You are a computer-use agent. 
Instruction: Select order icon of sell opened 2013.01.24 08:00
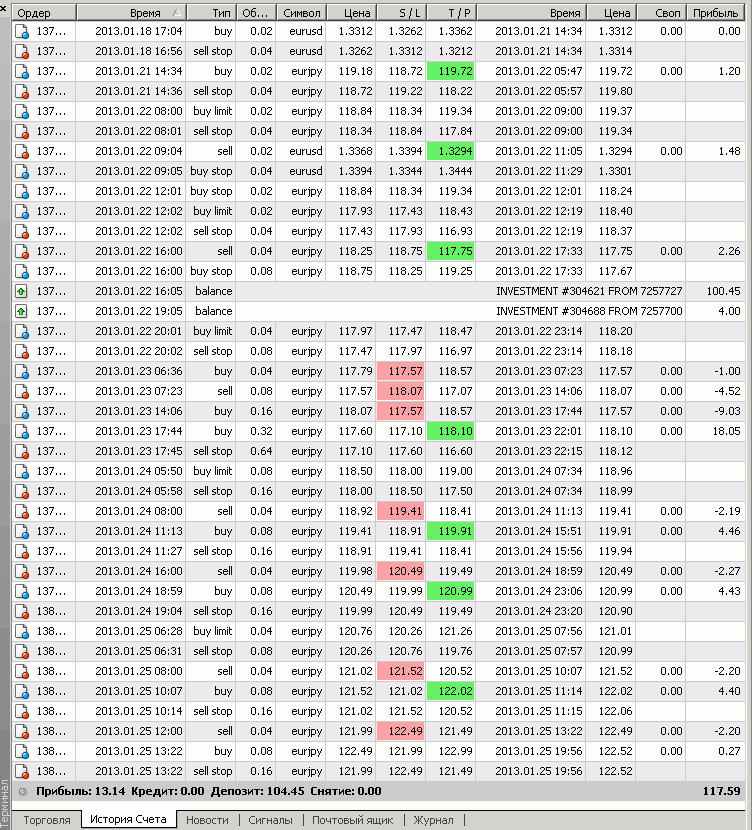[x=22, y=512]
